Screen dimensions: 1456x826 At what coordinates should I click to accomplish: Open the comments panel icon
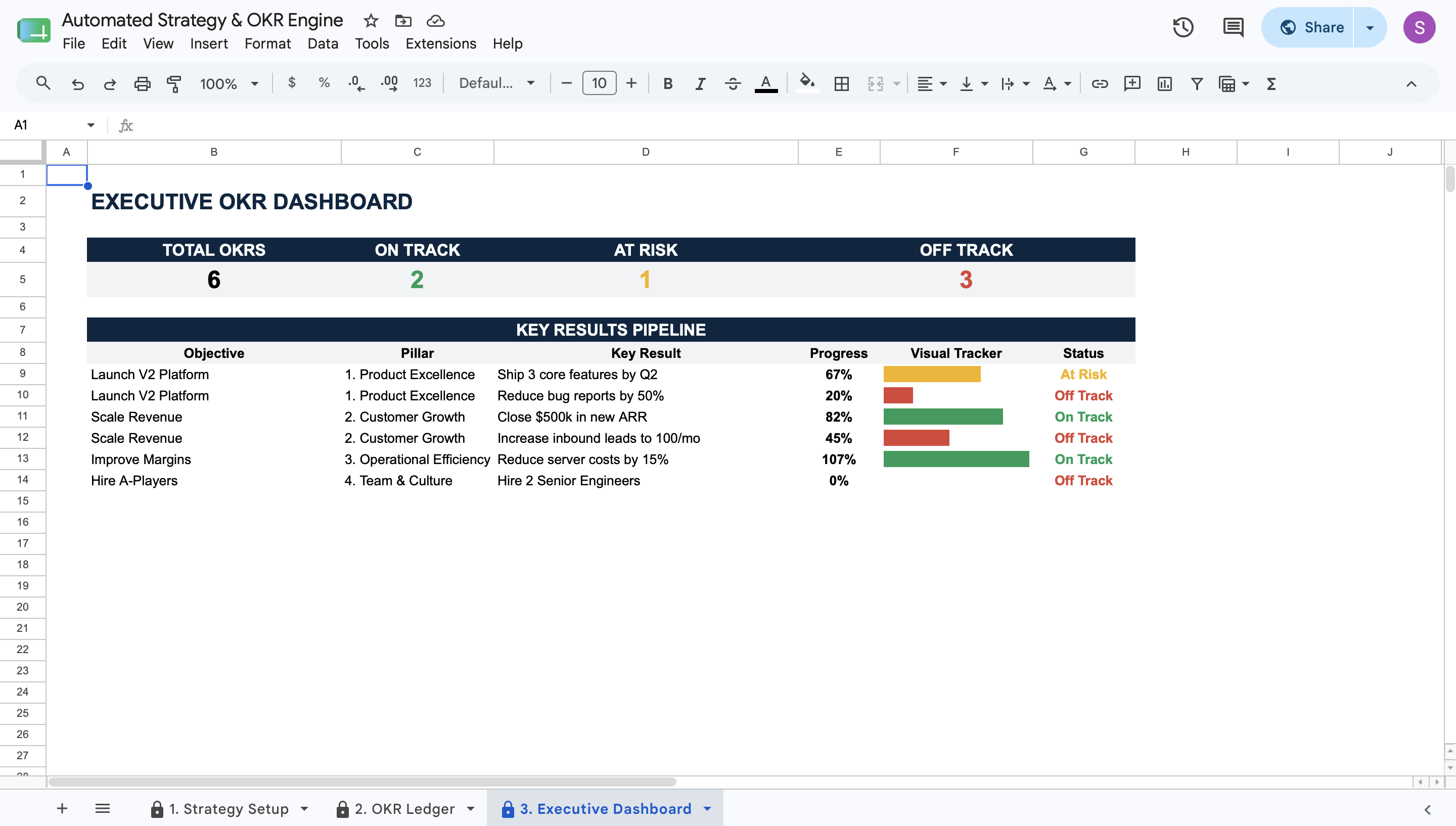pos(1233,27)
